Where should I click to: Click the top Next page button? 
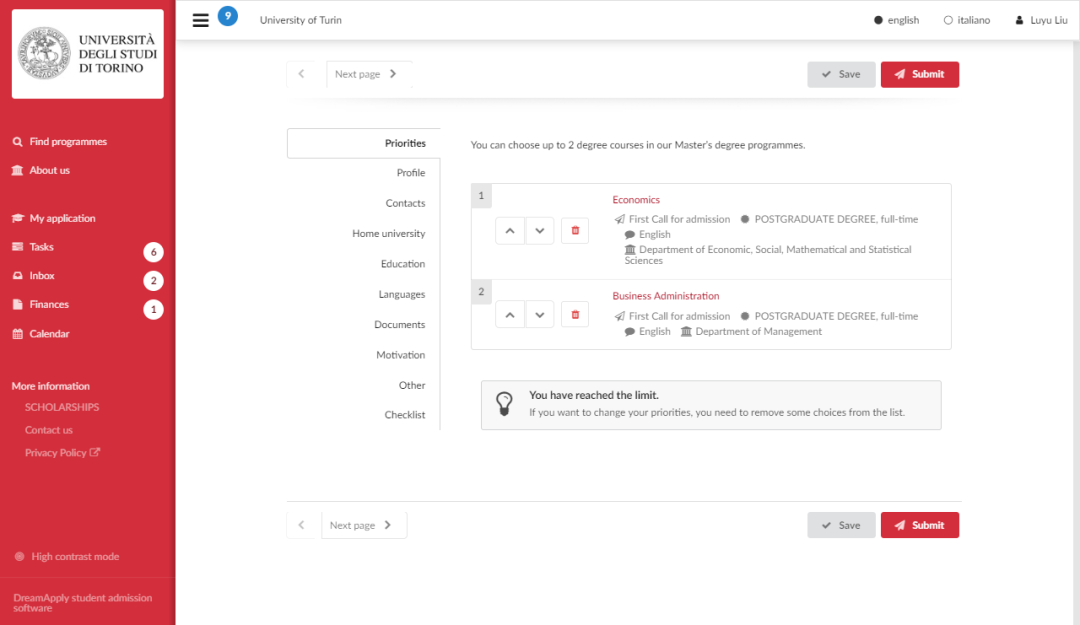tap(368, 74)
